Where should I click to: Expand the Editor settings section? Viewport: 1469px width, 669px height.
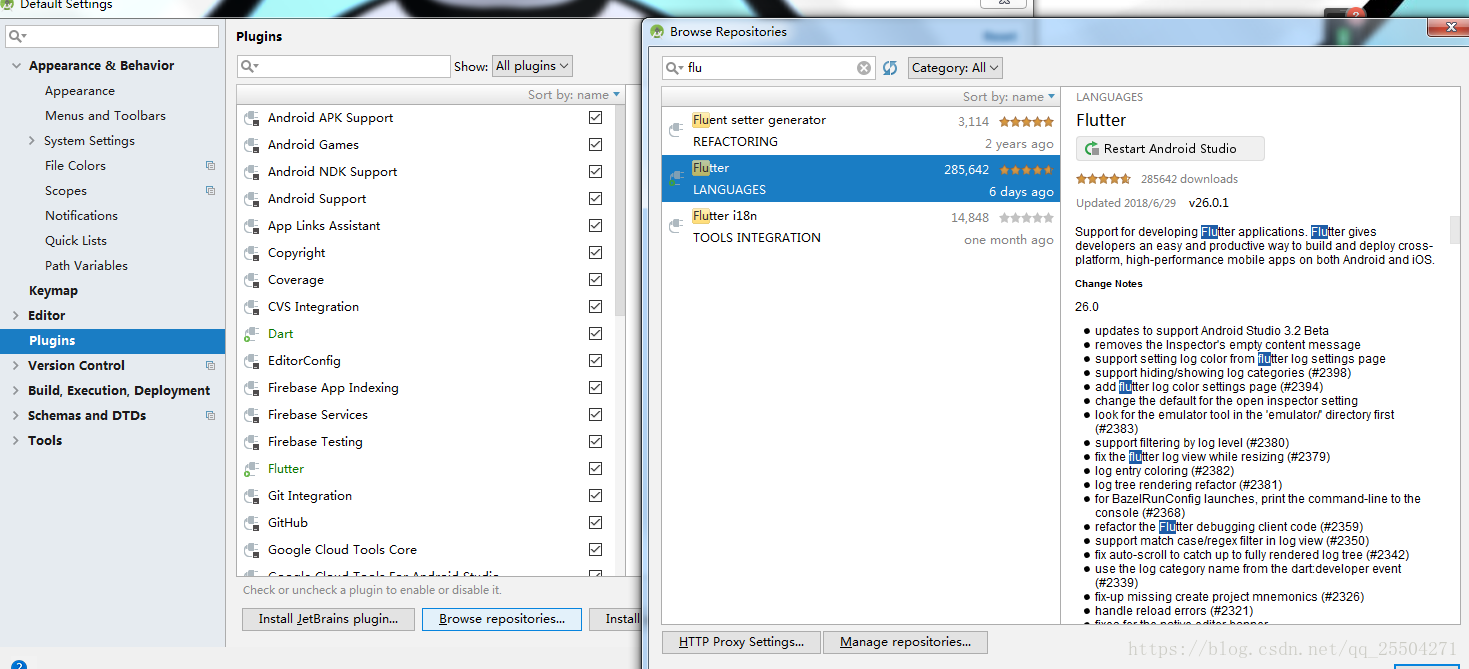point(15,316)
